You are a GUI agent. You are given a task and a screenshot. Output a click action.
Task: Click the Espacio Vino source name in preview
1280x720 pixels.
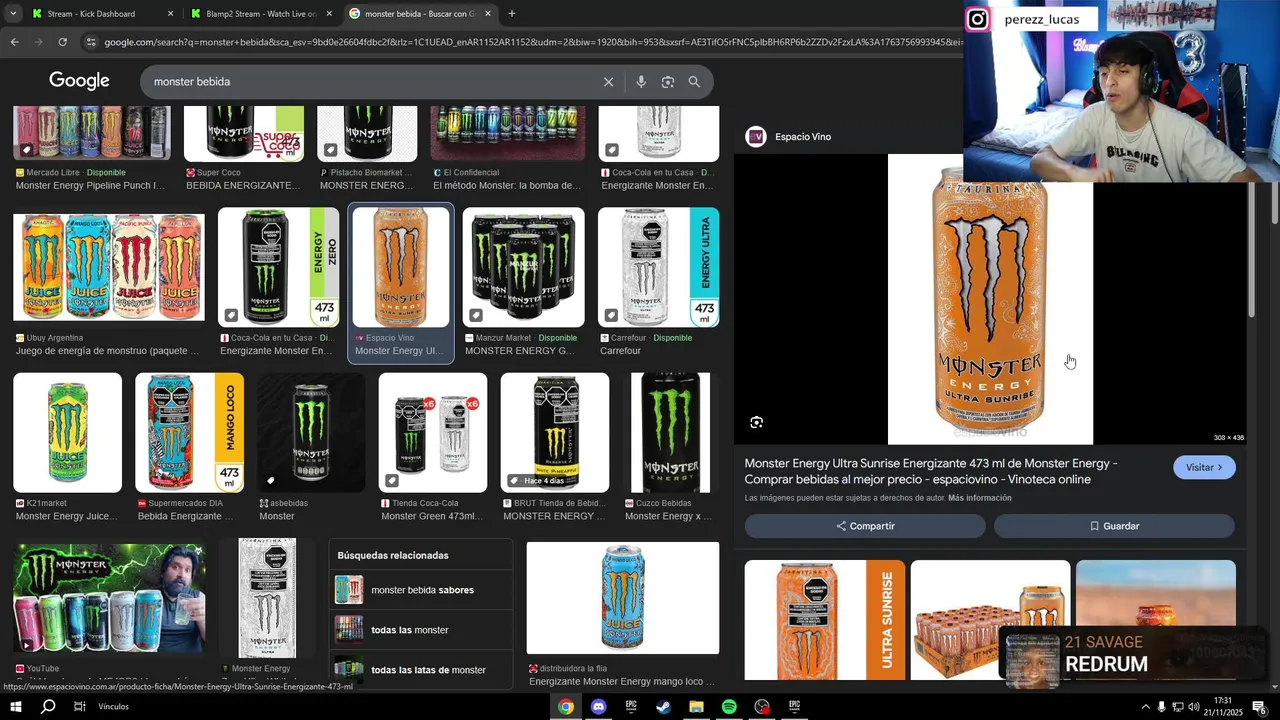802,137
